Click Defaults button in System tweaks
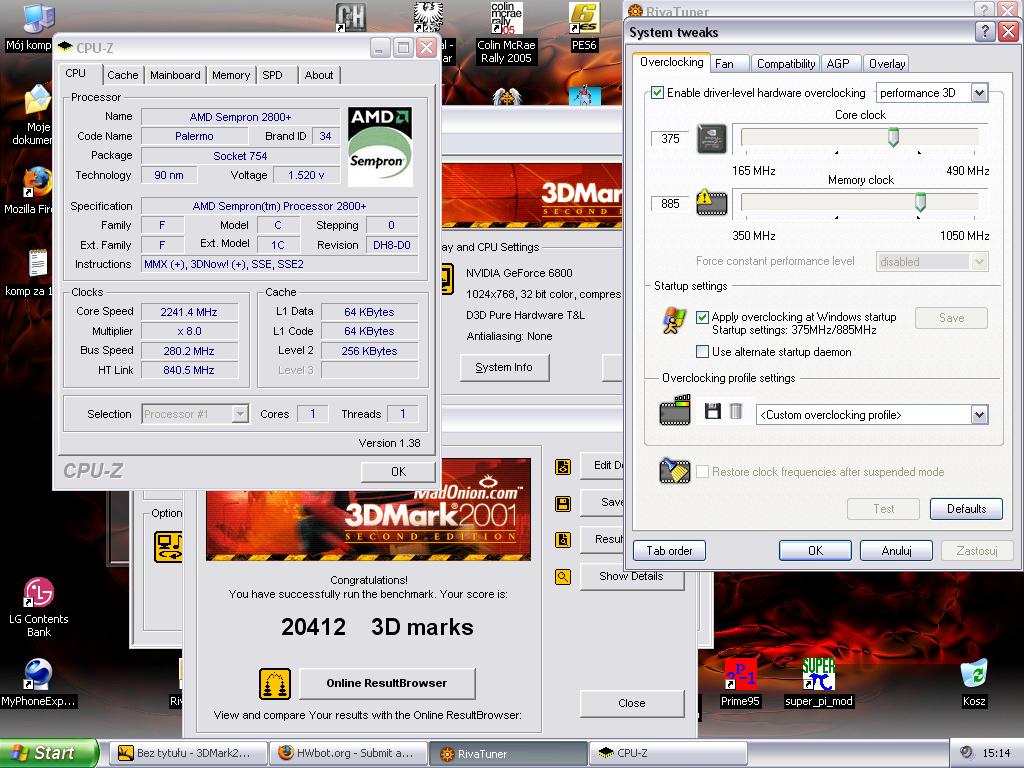The height and width of the screenshot is (768, 1024). tap(967, 509)
